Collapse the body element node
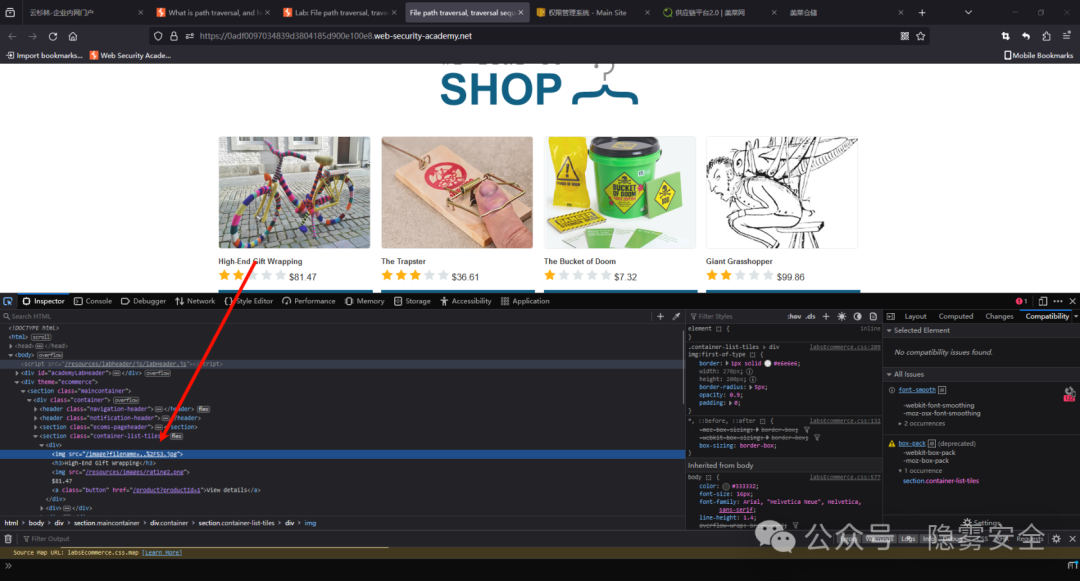 (10, 355)
